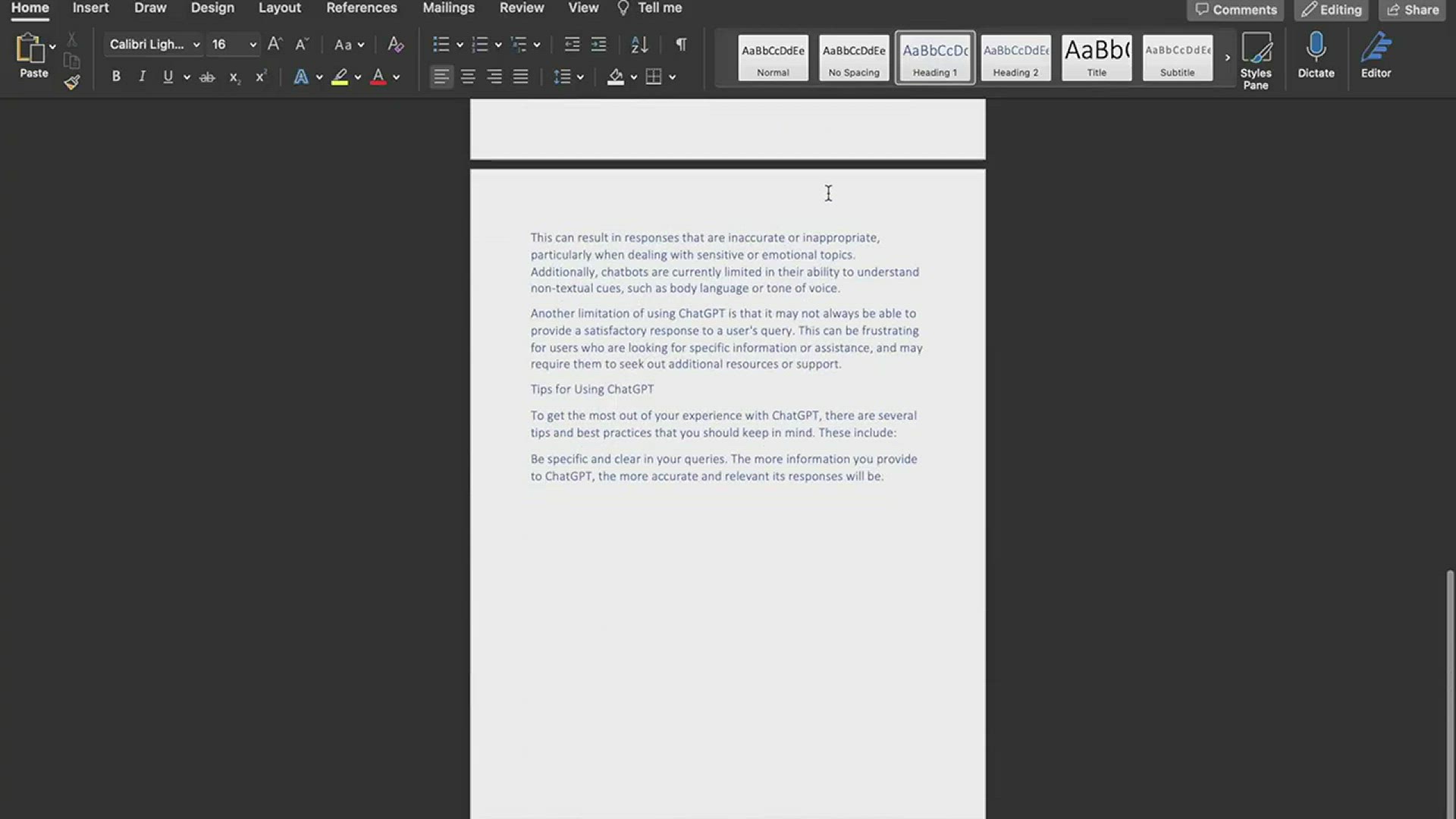Open the font size dropdown

pos(252,44)
